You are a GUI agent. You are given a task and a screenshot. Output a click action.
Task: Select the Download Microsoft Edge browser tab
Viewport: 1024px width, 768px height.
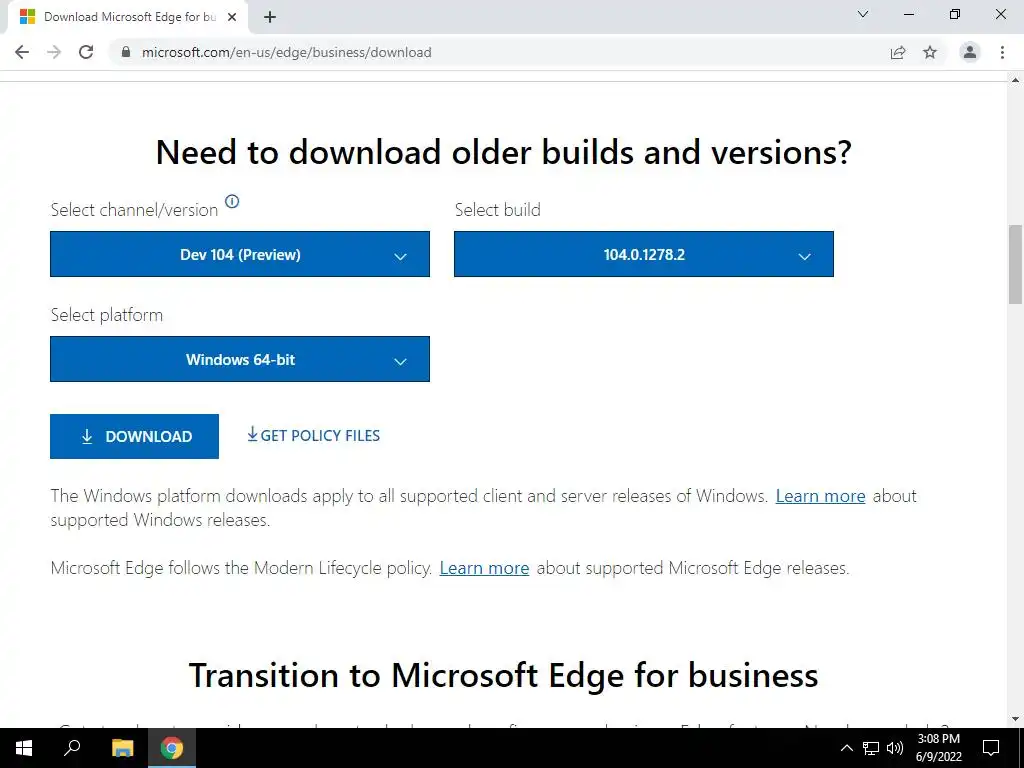[128, 17]
